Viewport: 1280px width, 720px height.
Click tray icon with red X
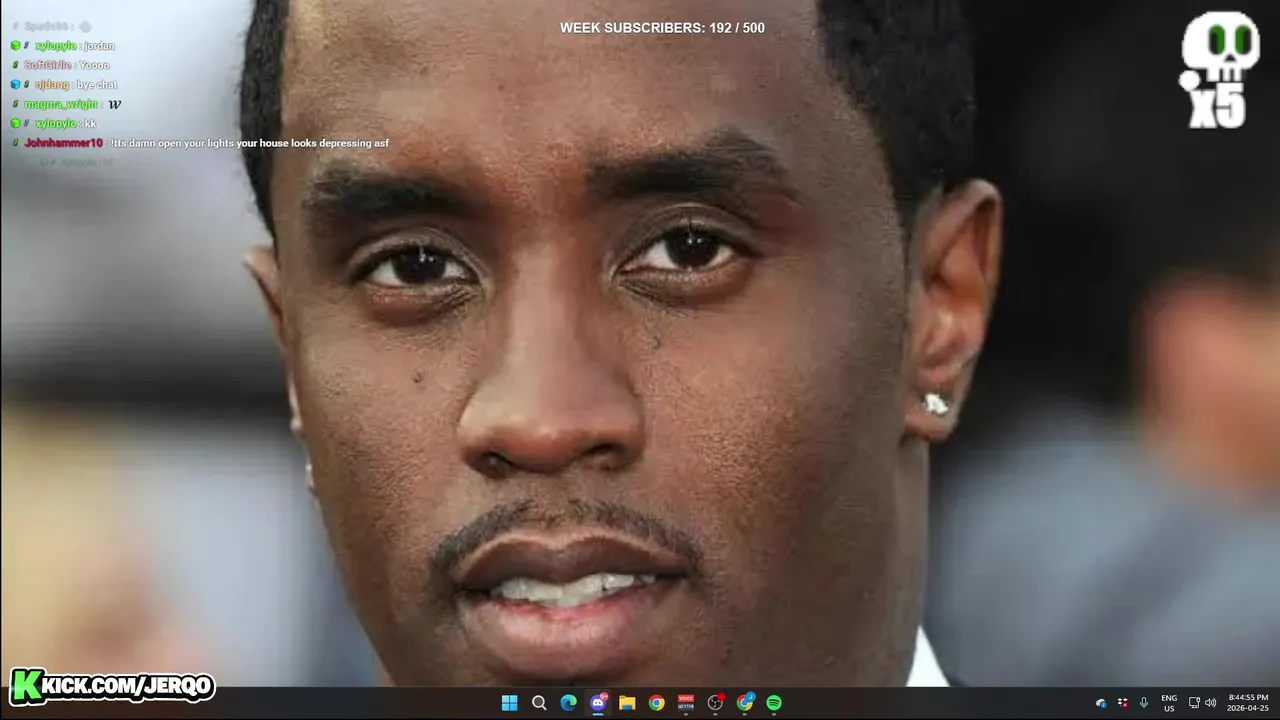pos(1123,703)
